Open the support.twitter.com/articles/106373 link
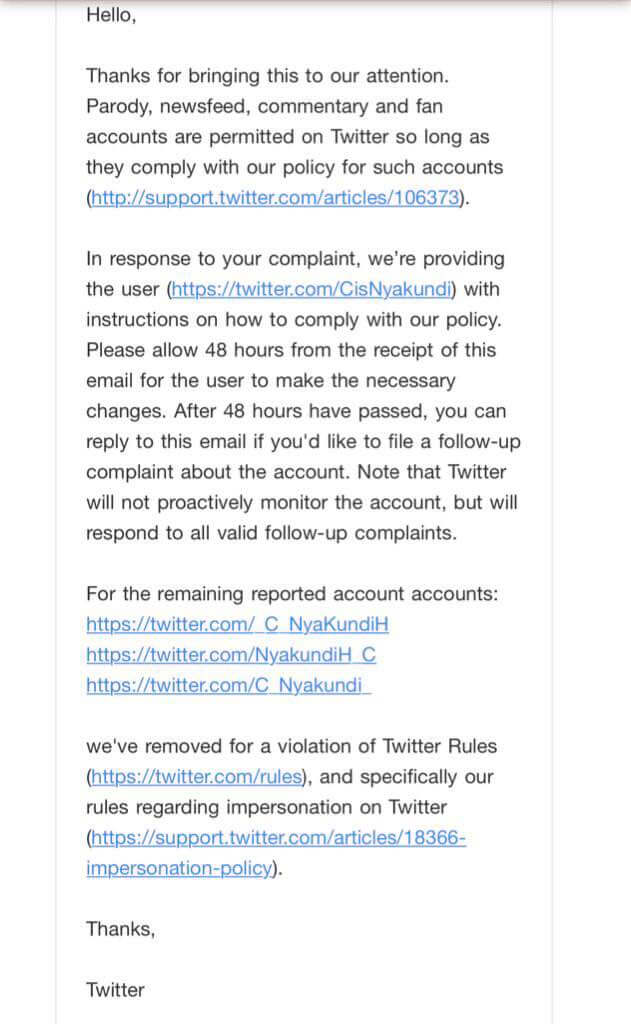The width and height of the screenshot is (631, 1024). [276, 197]
